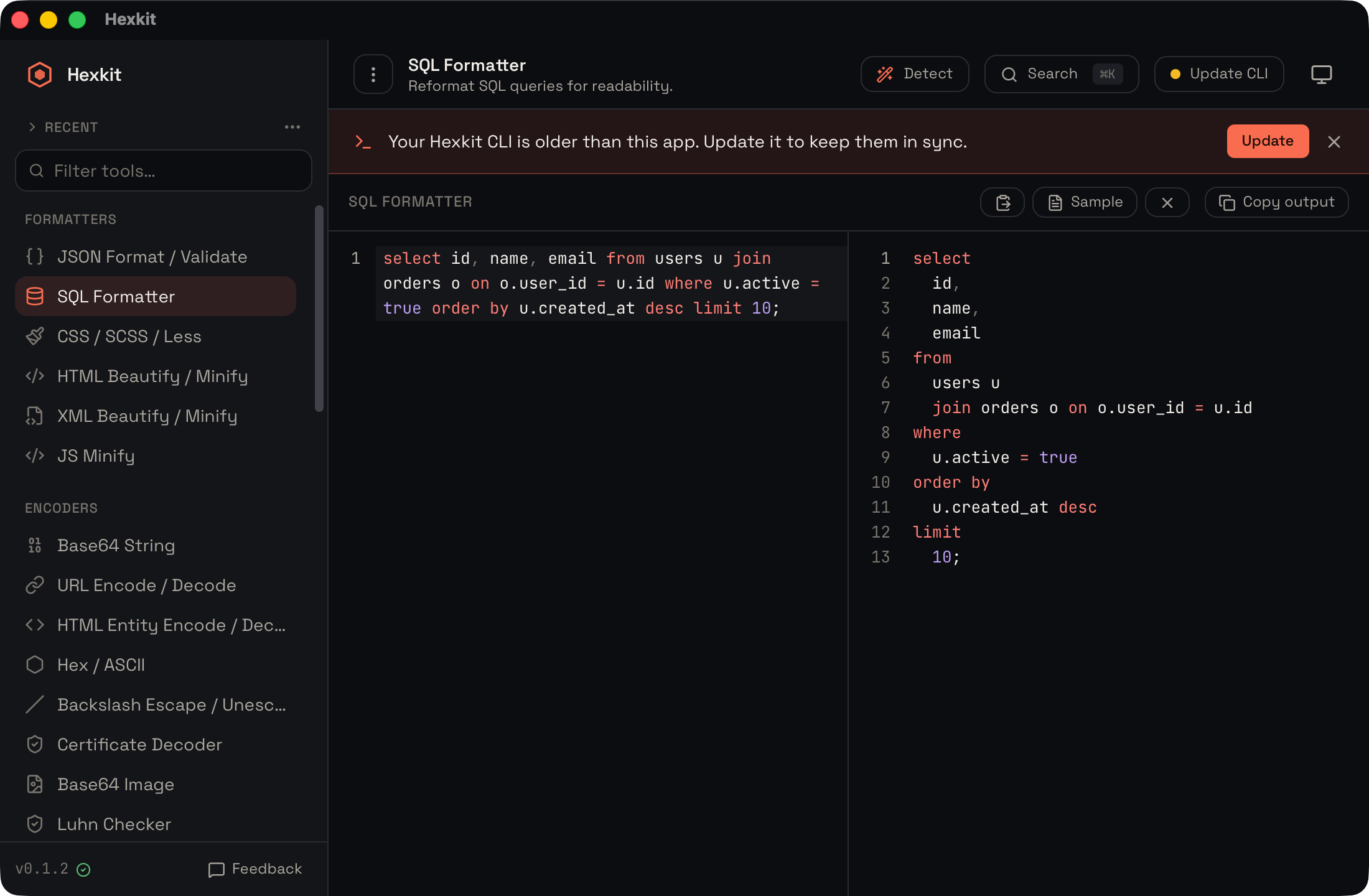The width and height of the screenshot is (1369, 896).
Task: Click the Backslash Escape slash icon
Action: 35,704
